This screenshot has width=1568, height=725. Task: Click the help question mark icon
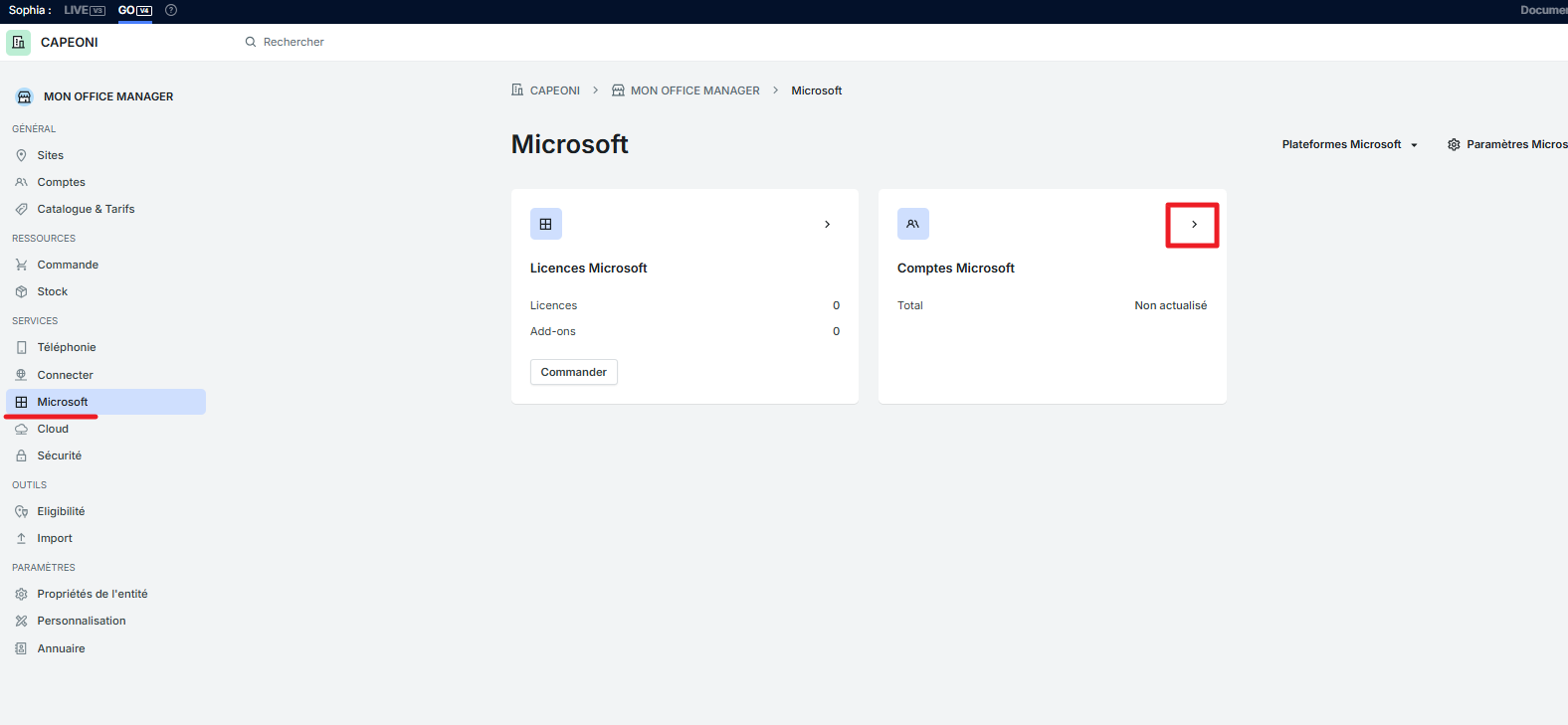[x=171, y=10]
